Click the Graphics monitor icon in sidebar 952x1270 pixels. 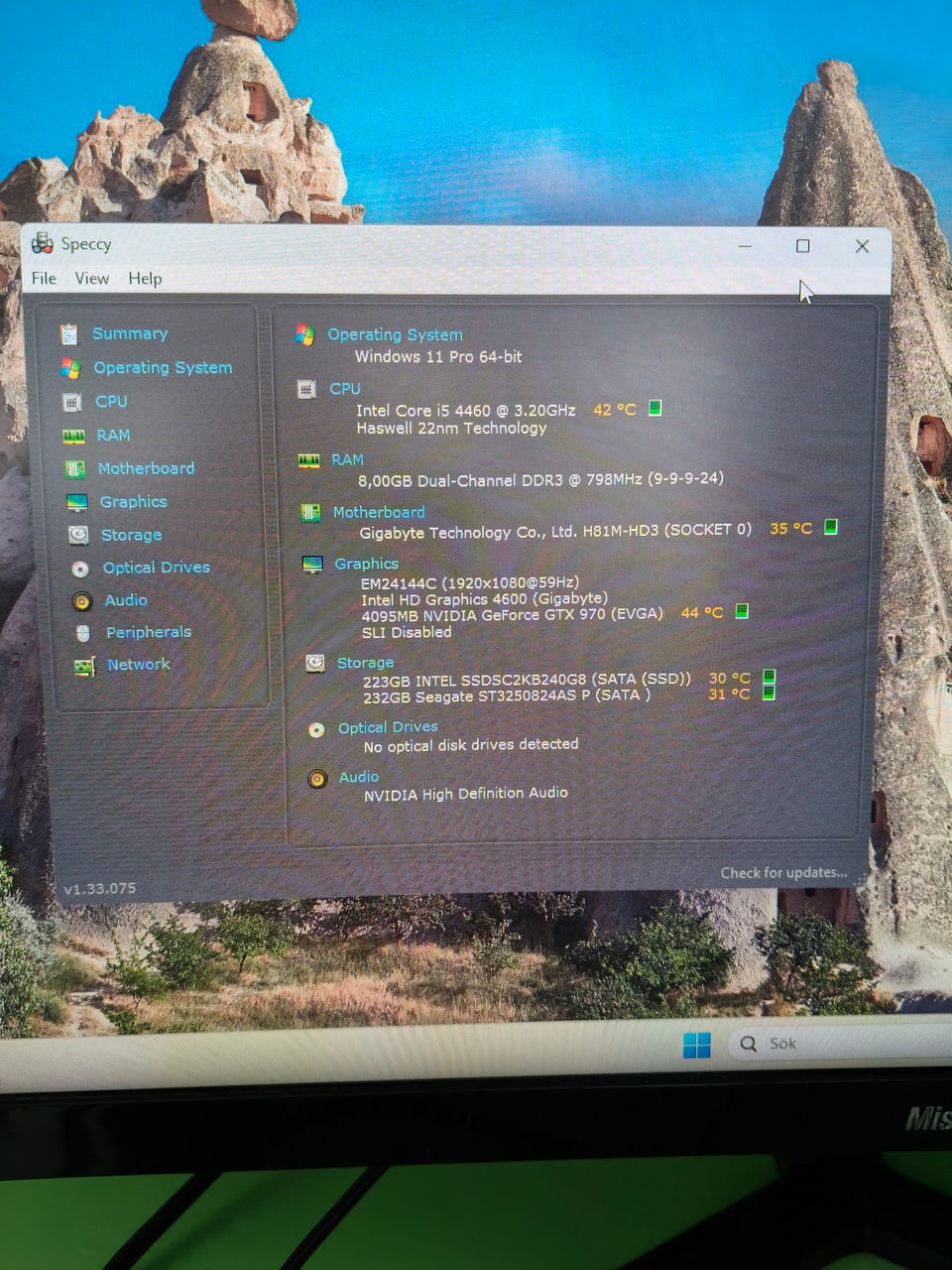pos(76,502)
